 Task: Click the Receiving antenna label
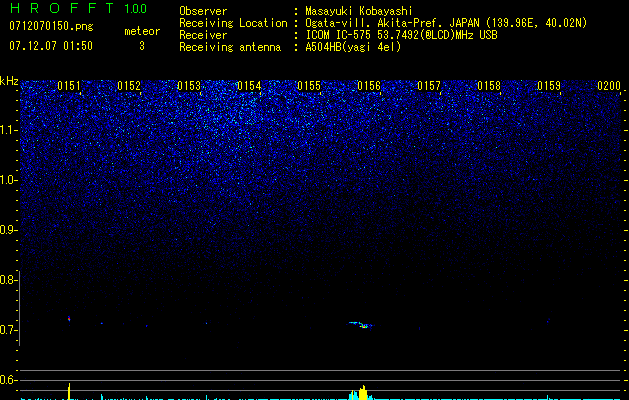pyautogui.click(x=230, y=47)
